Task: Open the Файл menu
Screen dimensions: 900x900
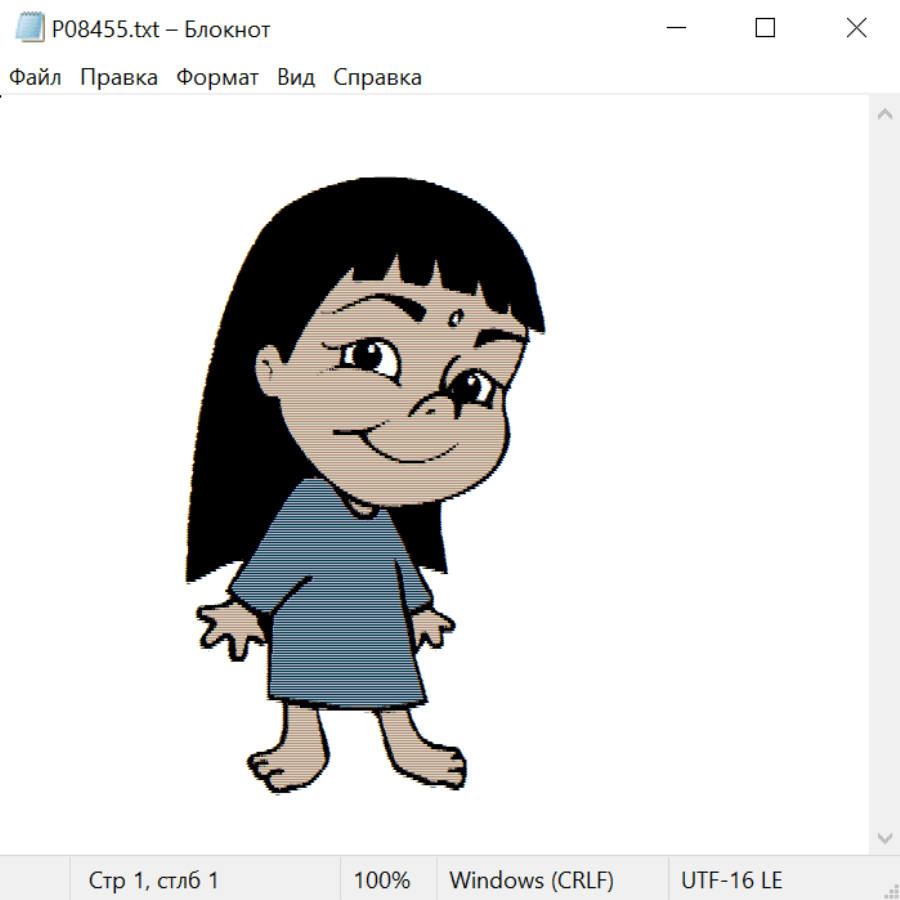Action: pyautogui.click(x=36, y=78)
